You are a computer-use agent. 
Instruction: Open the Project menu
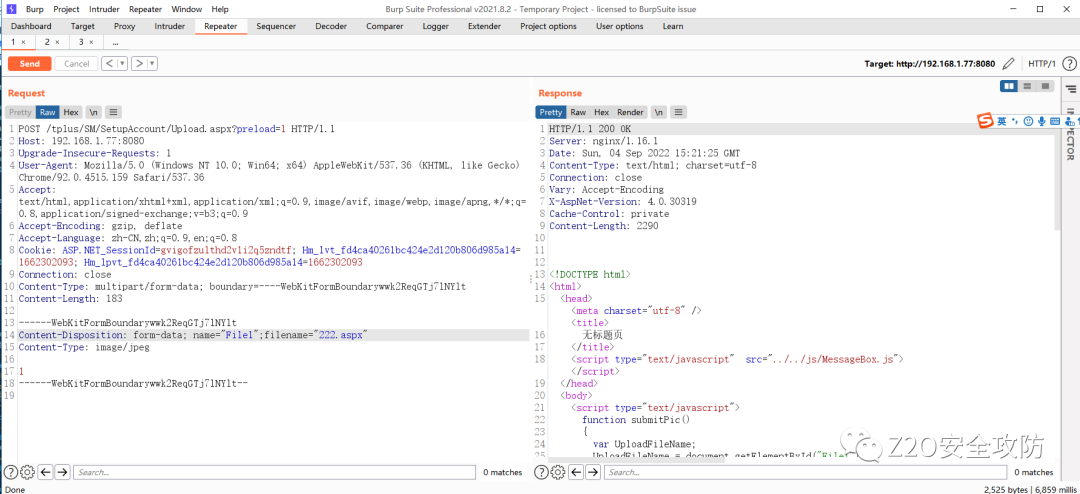(x=66, y=9)
